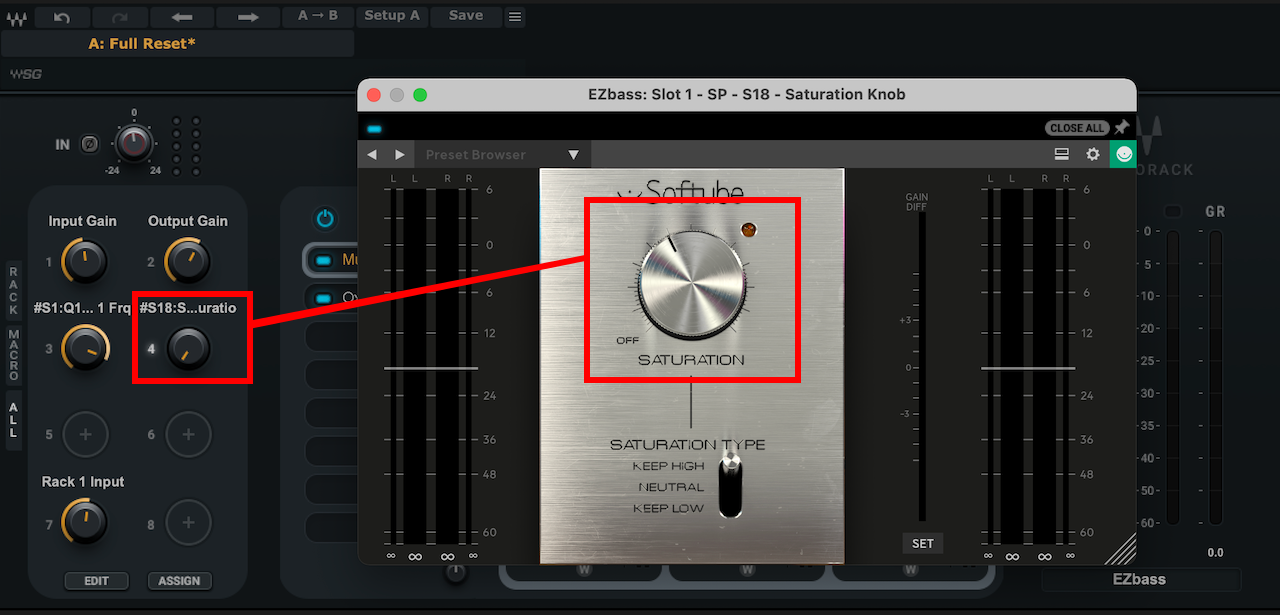The image size is (1280, 615).
Task: Click macro 3 #S1:Q1 Frq knob
Action: click(x=84, y=349)
